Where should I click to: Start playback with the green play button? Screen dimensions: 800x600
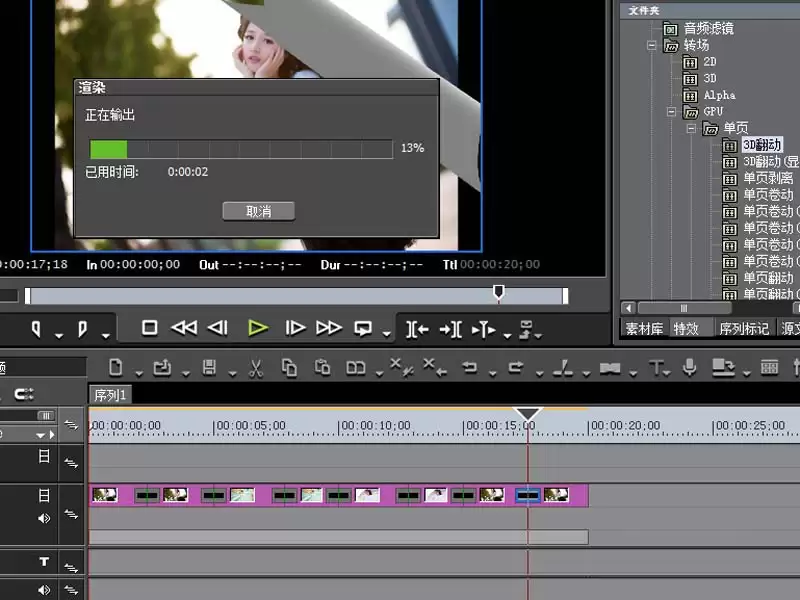click(258, 328)
